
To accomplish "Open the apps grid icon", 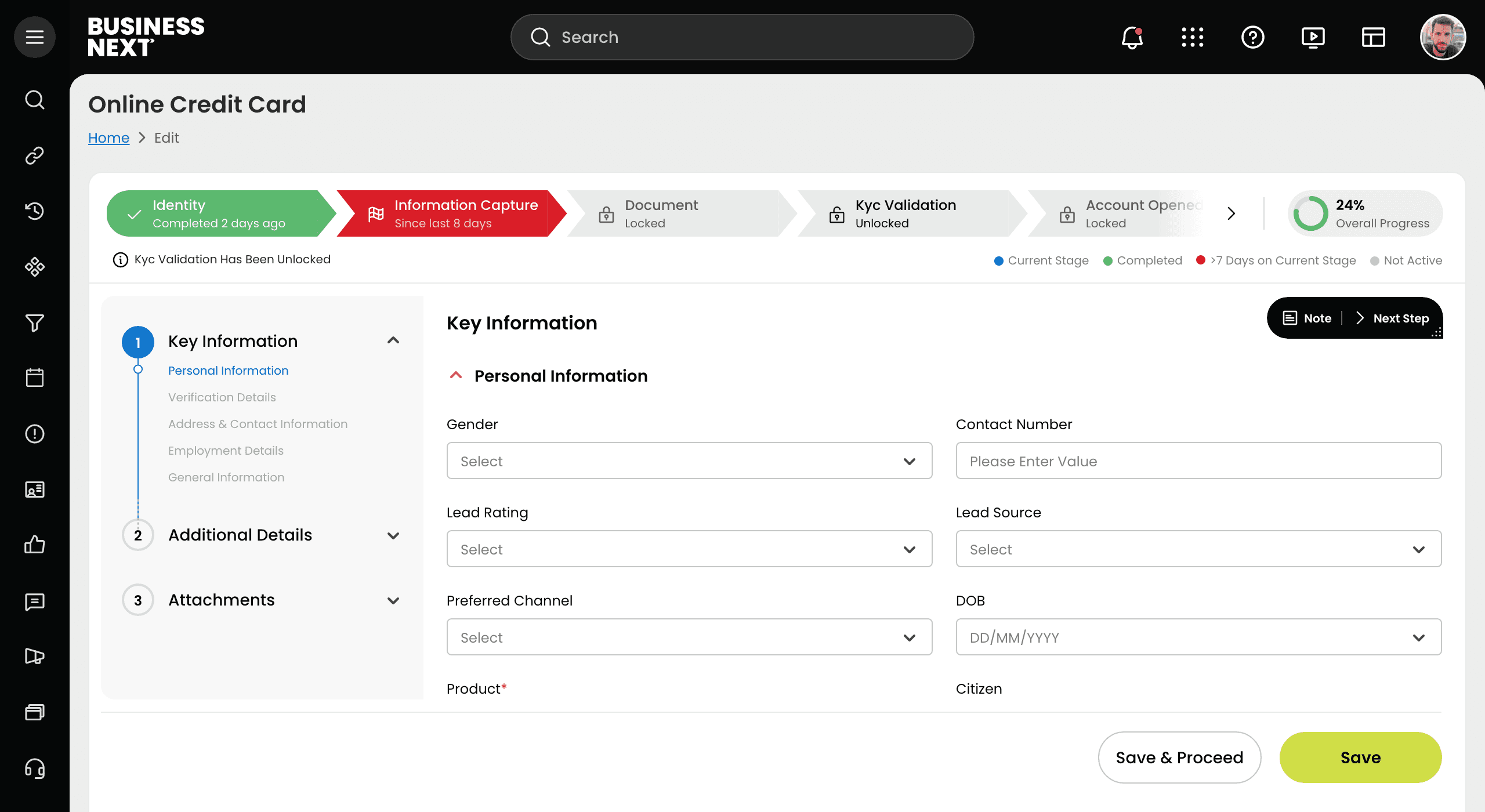I will 1193,38.
